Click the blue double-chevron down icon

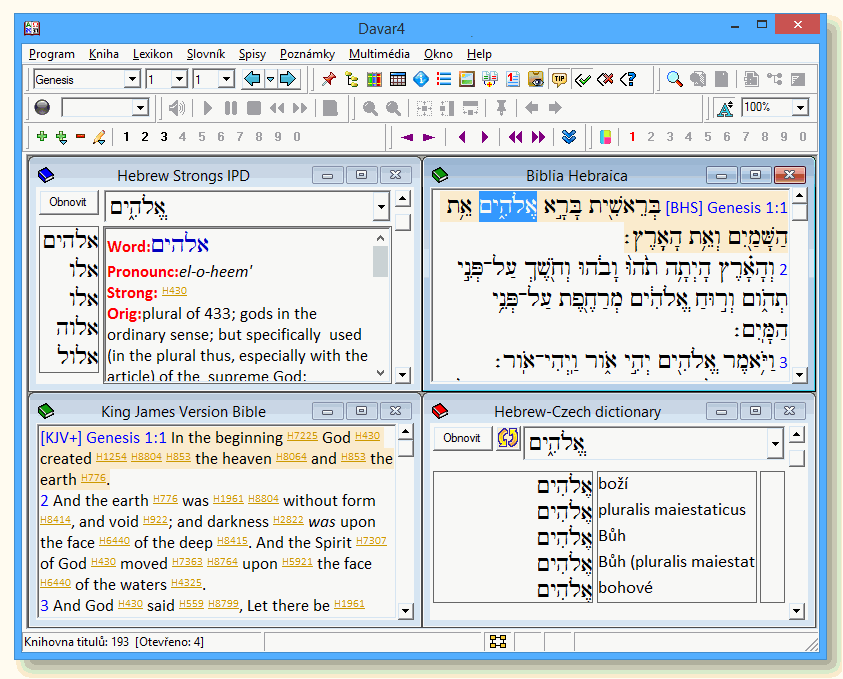[569, 137]
